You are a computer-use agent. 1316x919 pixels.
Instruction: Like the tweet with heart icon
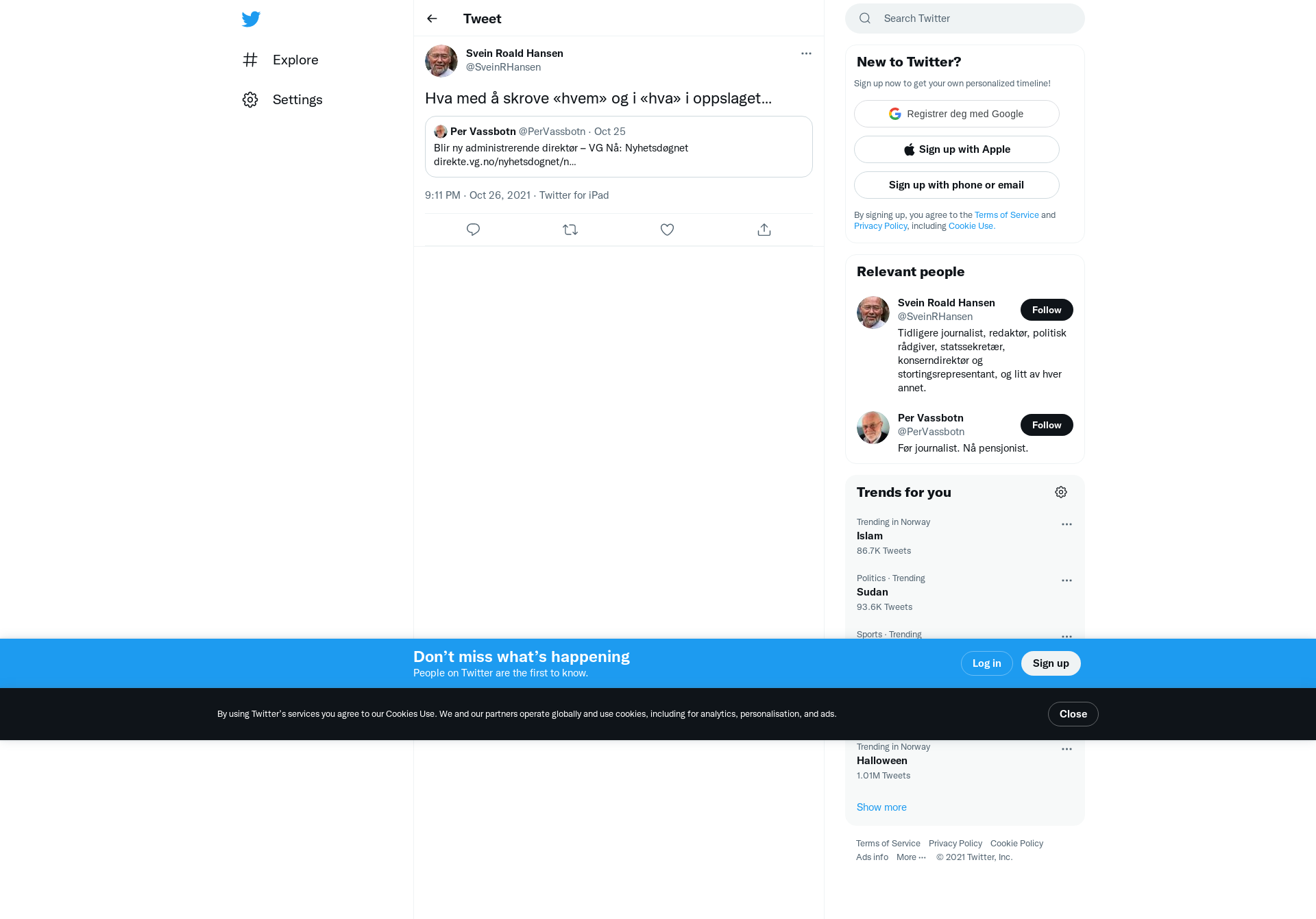click(667, 230)
